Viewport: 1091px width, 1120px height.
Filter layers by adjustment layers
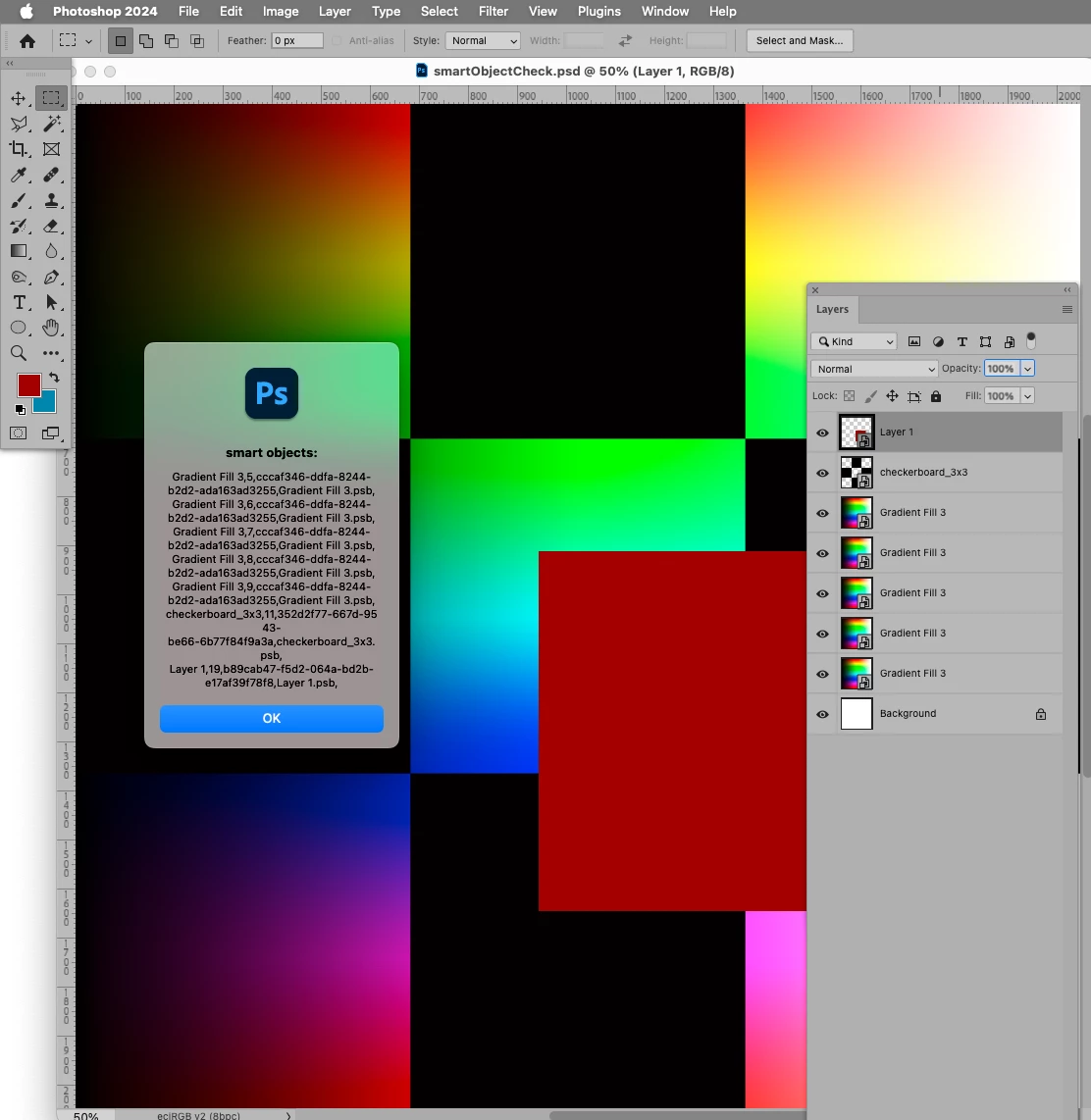[938, 341]
